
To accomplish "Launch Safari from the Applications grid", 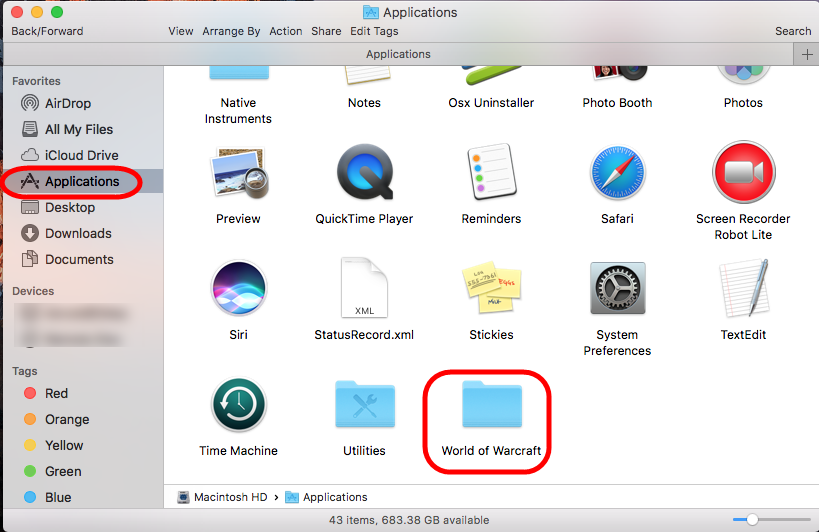I will [617, 173].
